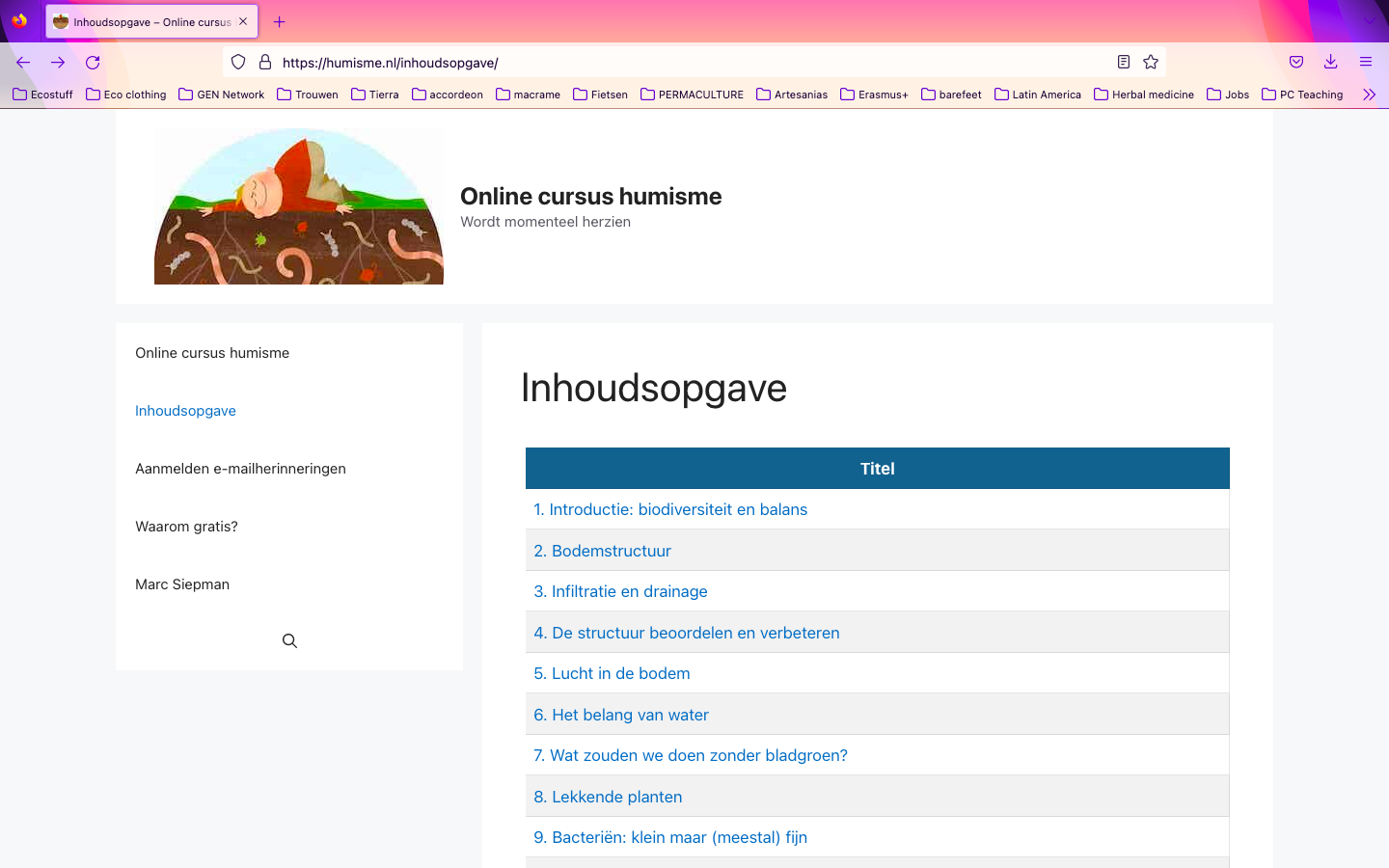Click the padlock site info icon
Screen dimensions: 1389x868
point(265,63)
